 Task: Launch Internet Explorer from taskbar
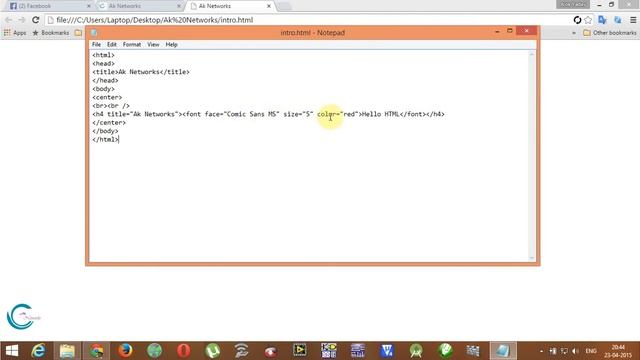38,351
